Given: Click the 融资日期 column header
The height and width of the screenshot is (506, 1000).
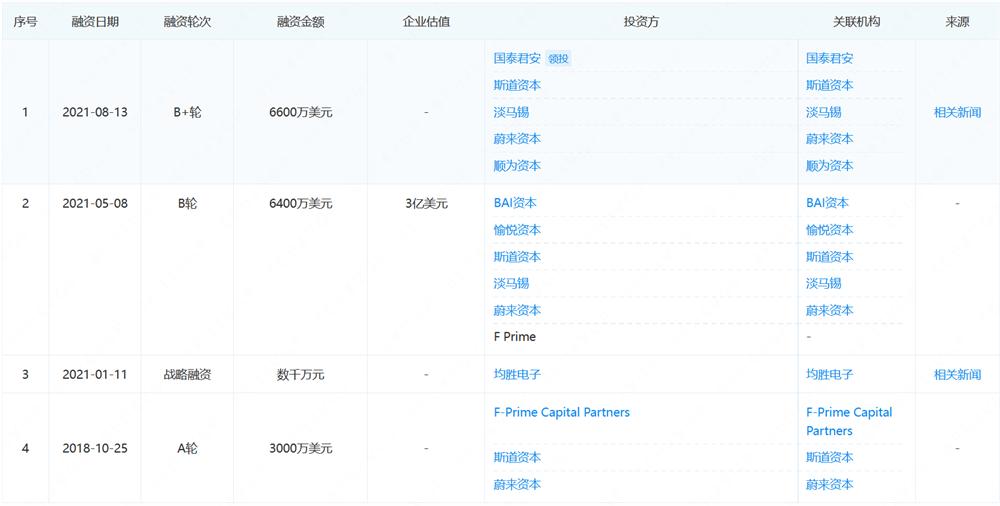Looking at the screenshot, I should pyautogui.click(x=95, y=22).
